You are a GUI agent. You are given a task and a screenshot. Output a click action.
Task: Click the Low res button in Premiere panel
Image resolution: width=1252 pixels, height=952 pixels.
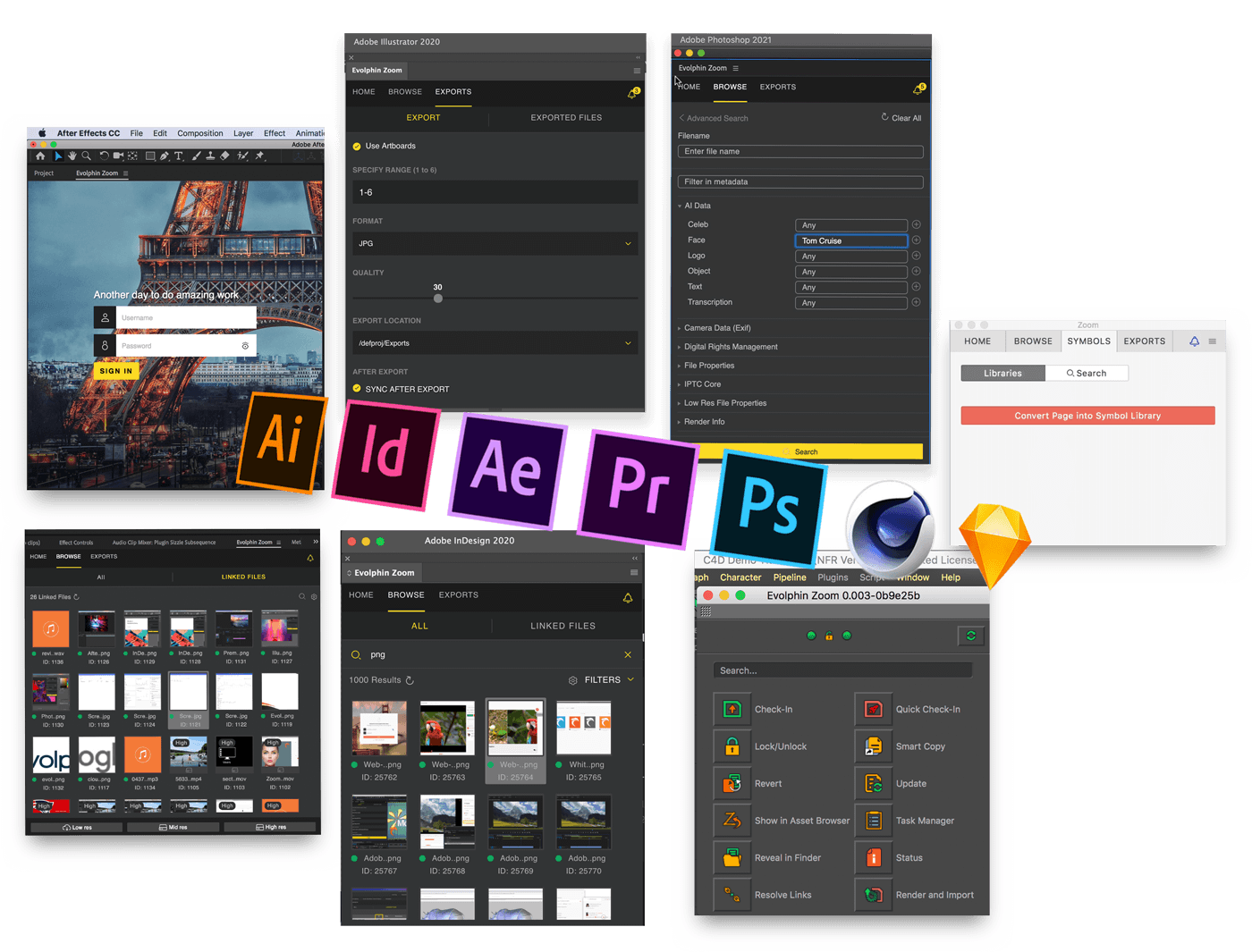point(77,828)
